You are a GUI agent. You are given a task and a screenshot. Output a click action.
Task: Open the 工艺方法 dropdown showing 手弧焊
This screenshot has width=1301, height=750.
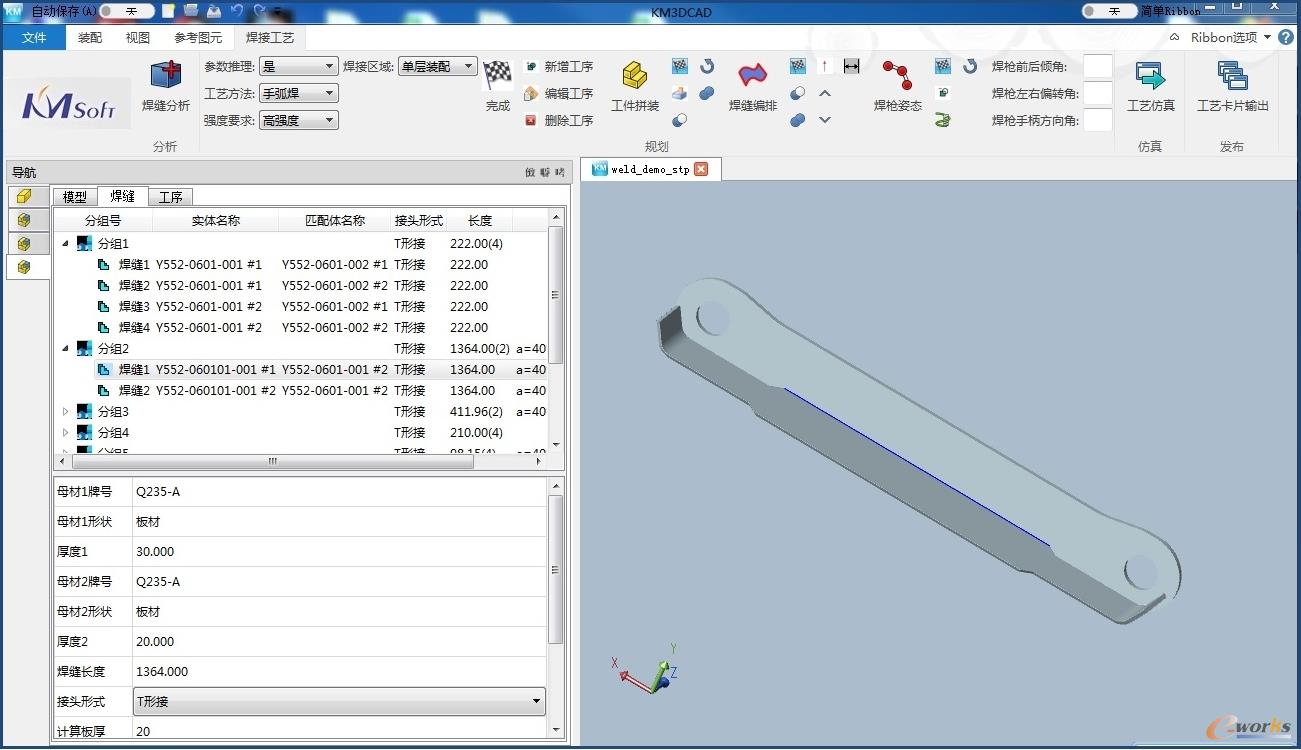(x=298, y=93)
